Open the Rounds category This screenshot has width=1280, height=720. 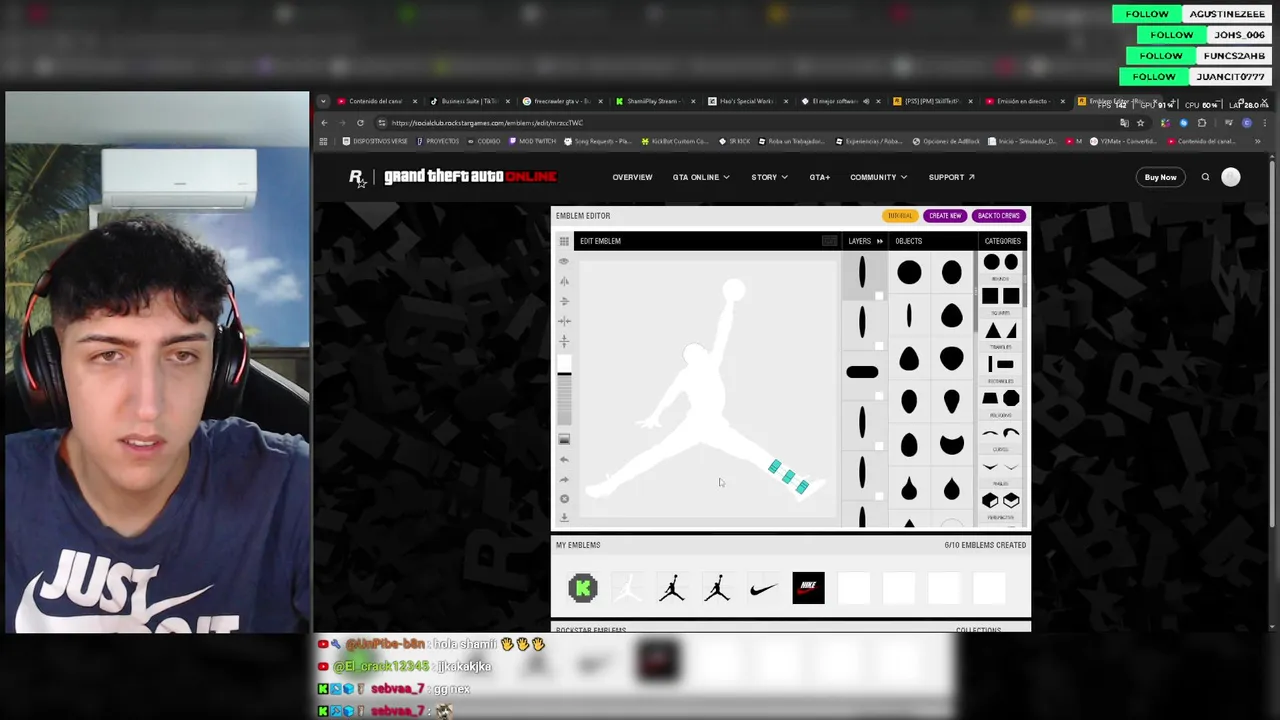1000,265
